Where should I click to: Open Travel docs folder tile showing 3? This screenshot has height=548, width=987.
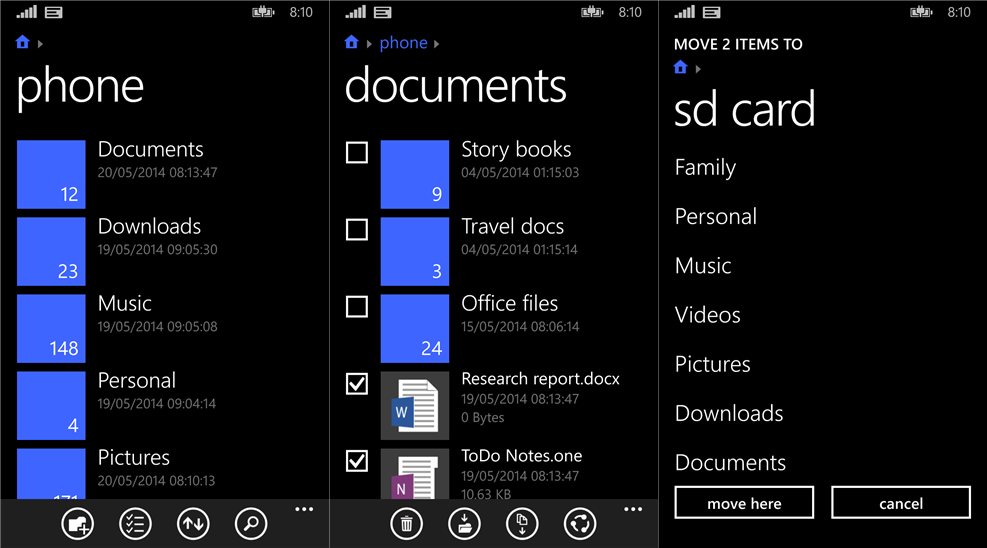(415, 252)
